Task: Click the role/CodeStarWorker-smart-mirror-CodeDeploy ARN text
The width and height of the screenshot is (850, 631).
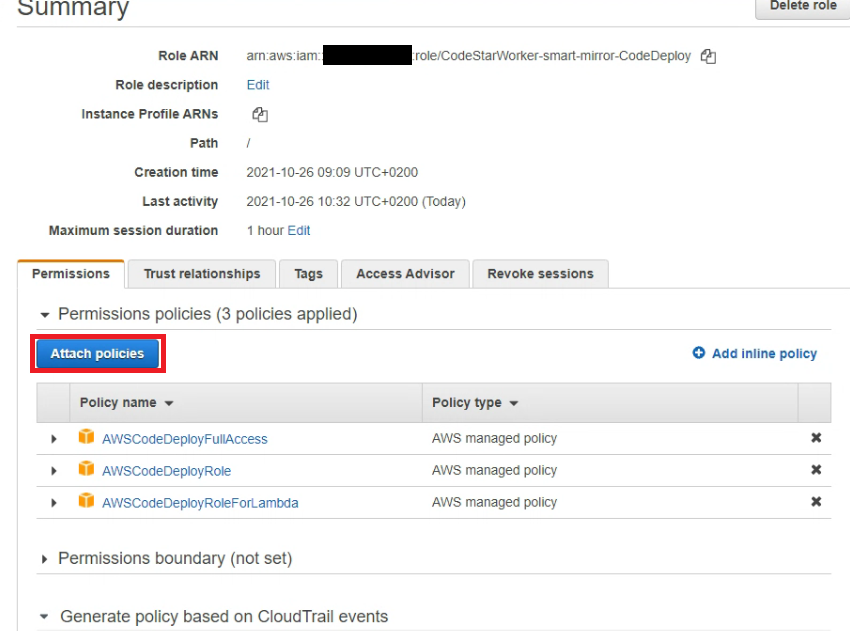Action: [x=553, y=56]
